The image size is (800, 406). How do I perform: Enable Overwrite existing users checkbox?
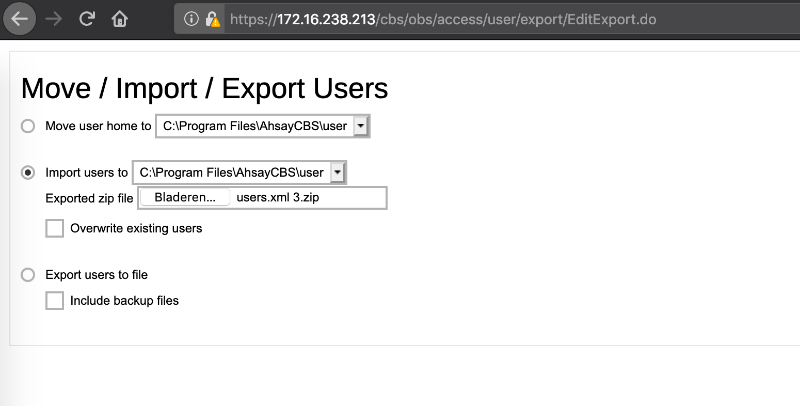tap(55, 229)
